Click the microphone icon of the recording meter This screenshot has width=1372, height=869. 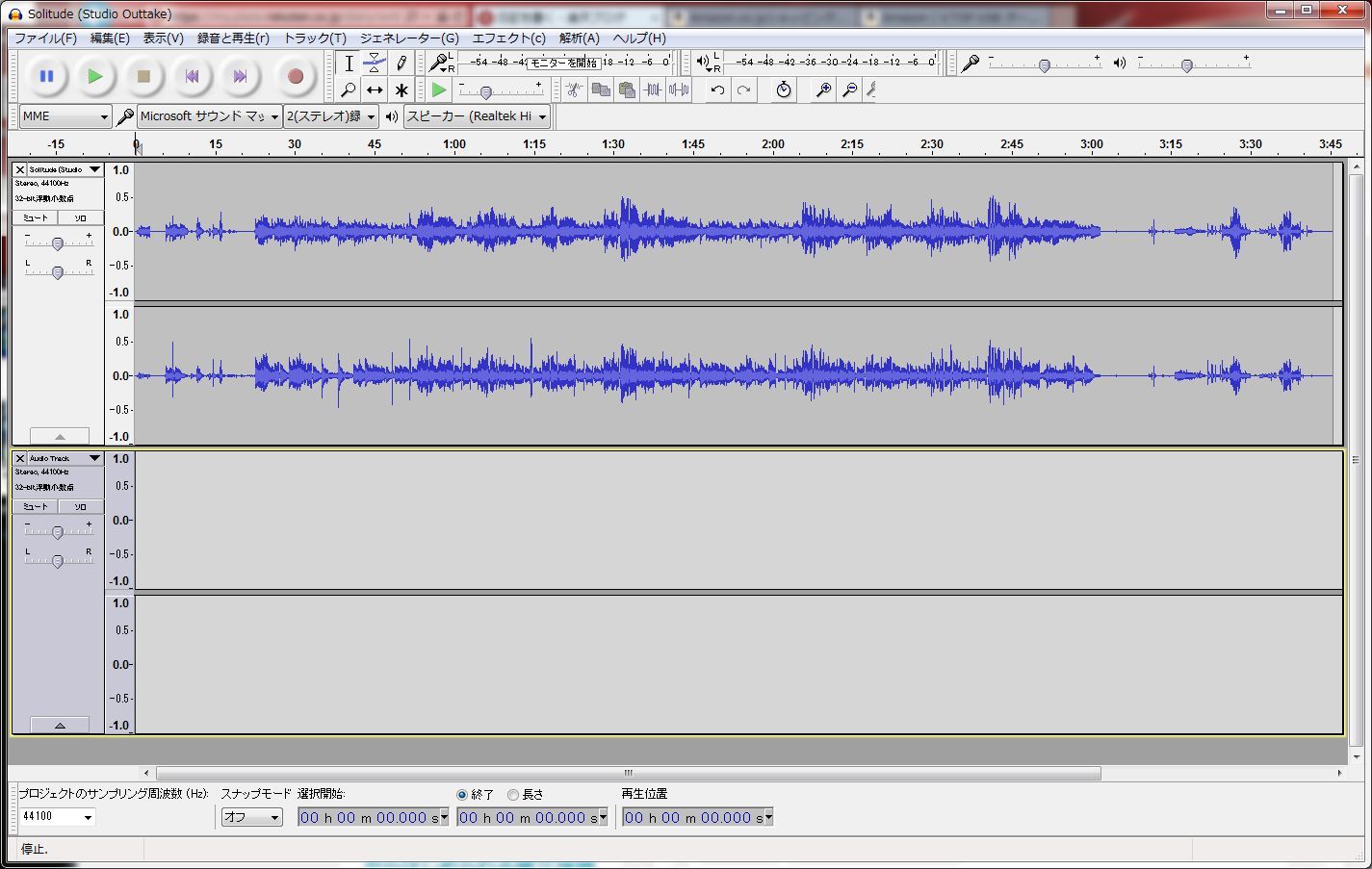pos(439,64)
